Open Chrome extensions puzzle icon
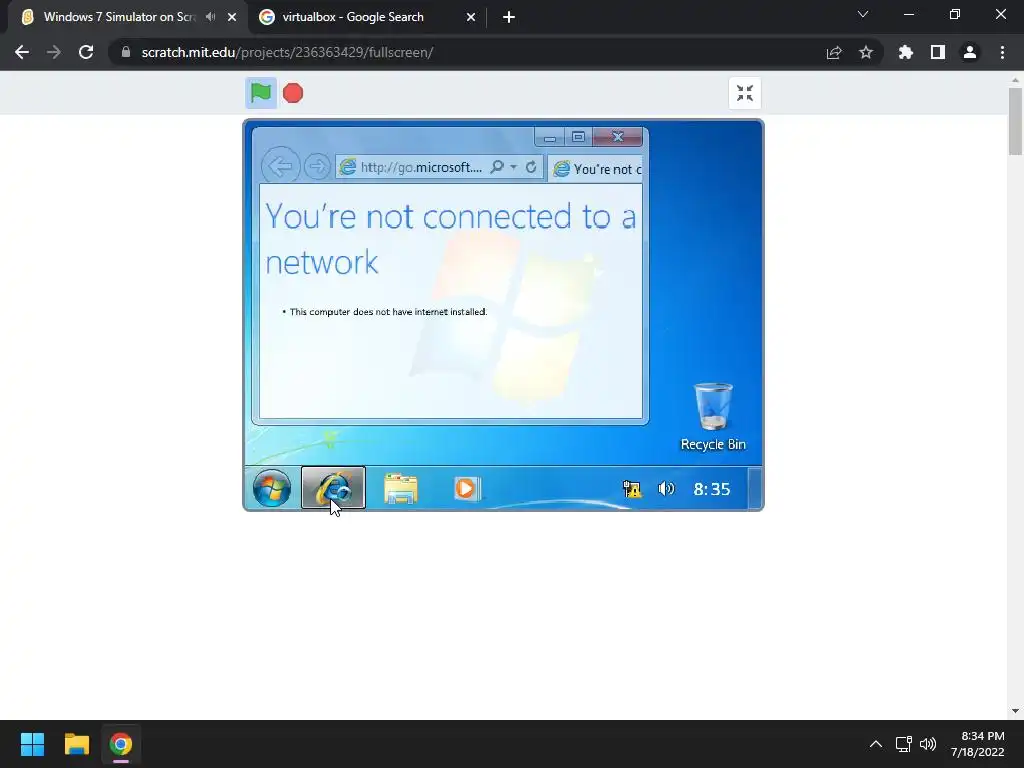The height and width of the screenshot is (768, 1024). (906, 53)
